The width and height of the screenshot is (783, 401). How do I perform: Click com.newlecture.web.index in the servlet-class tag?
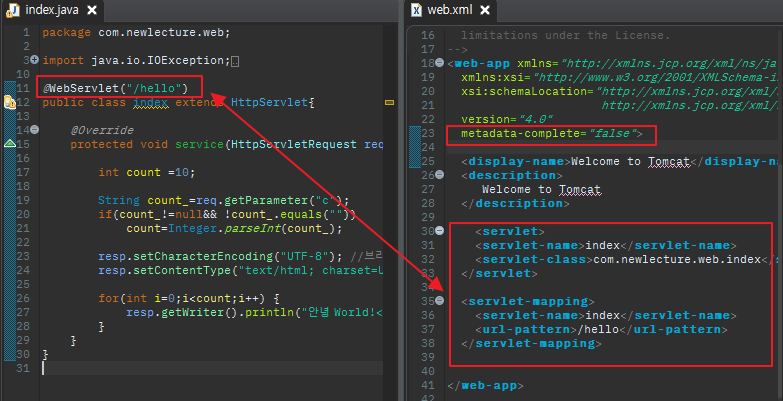[679, 260]
